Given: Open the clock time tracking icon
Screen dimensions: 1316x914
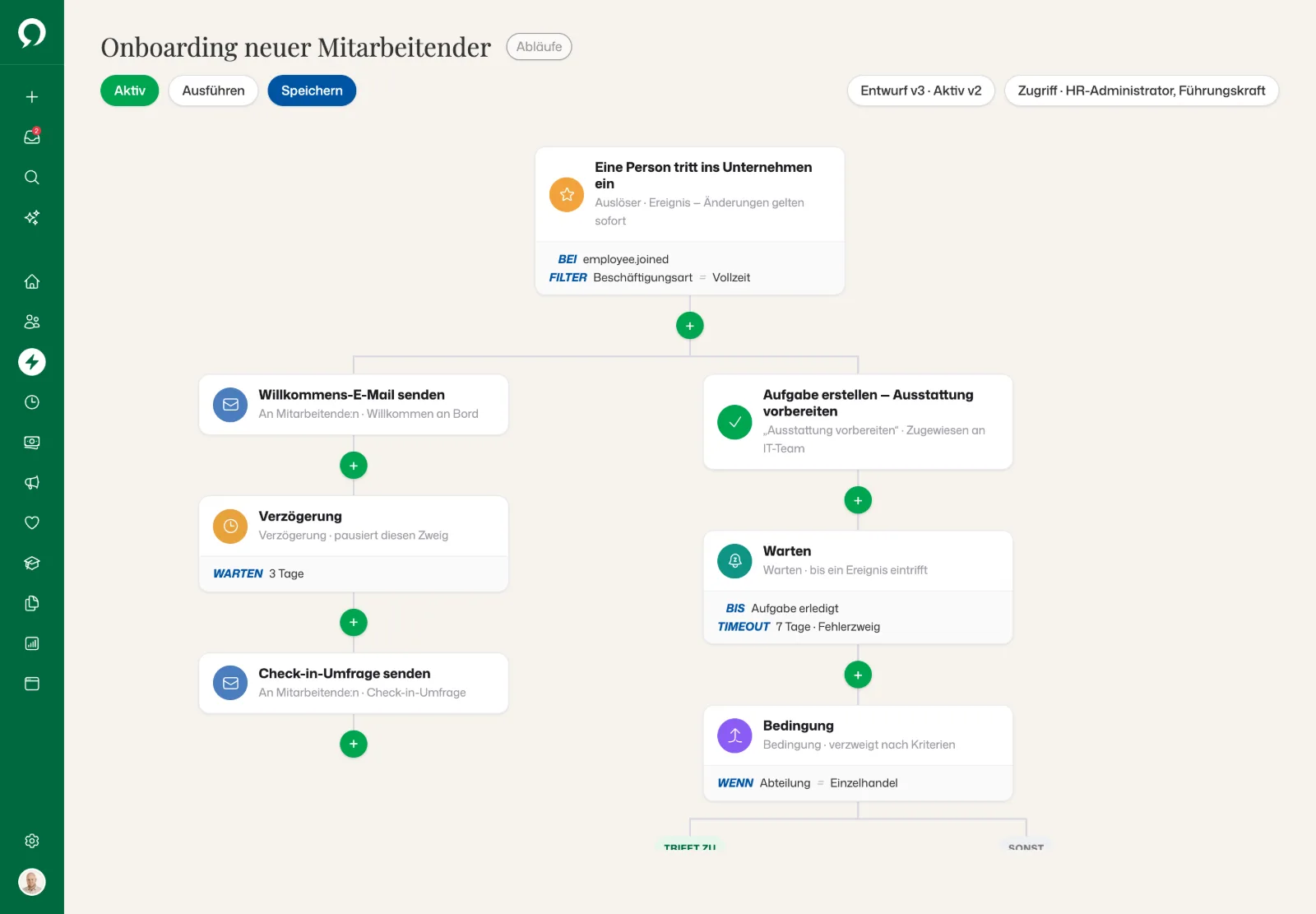Looking at the screenshot, I should [32, 402].
